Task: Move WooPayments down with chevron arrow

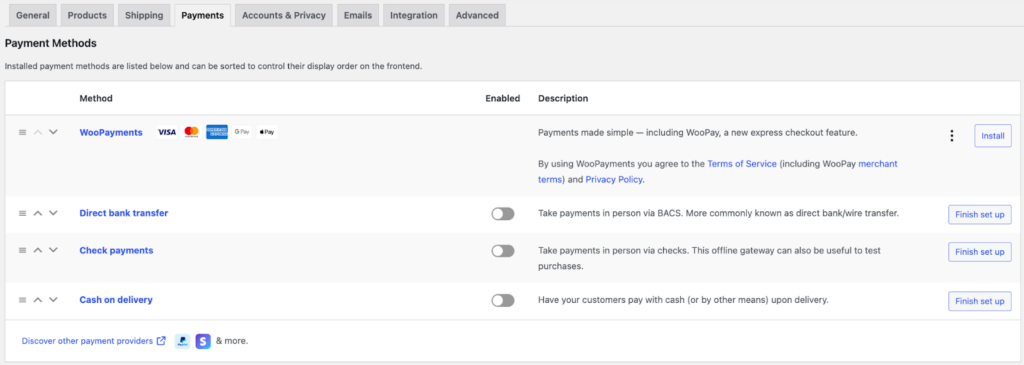Action: tap(54, 132)
